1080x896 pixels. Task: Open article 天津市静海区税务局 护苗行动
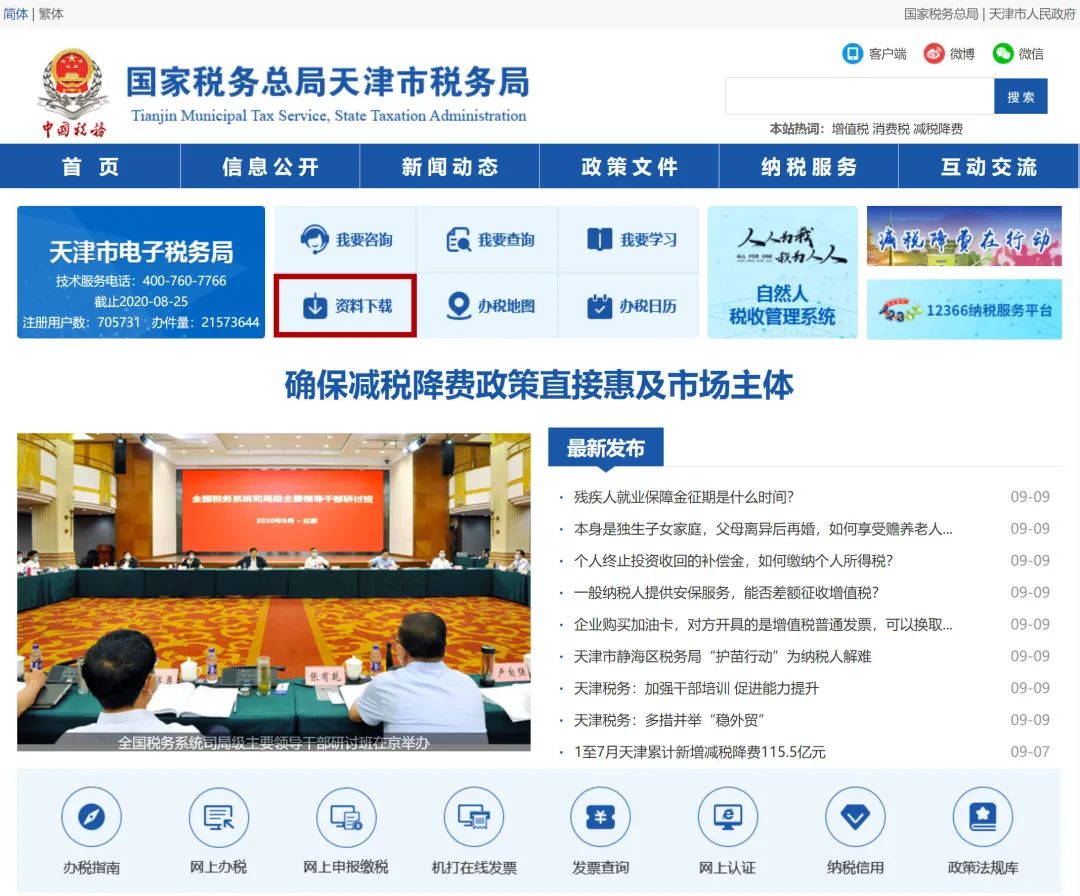(x=723, y=656)
